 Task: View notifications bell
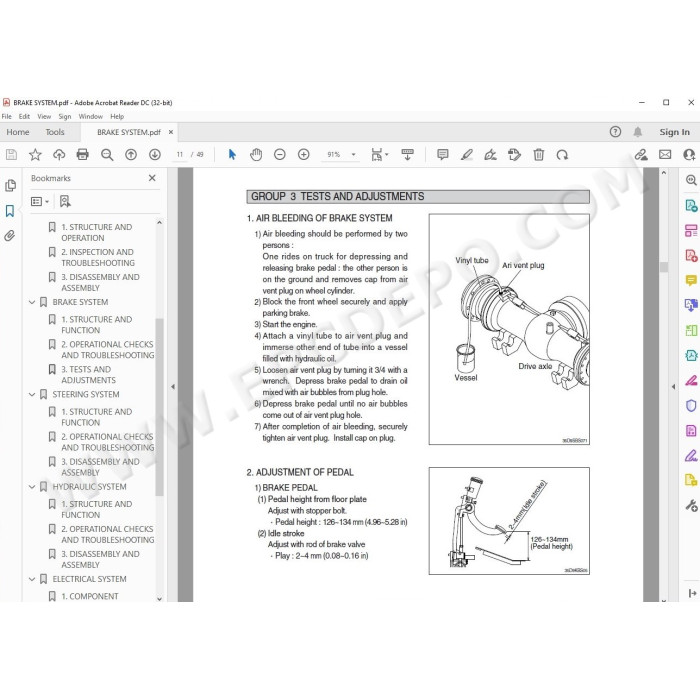pos(638,132)
